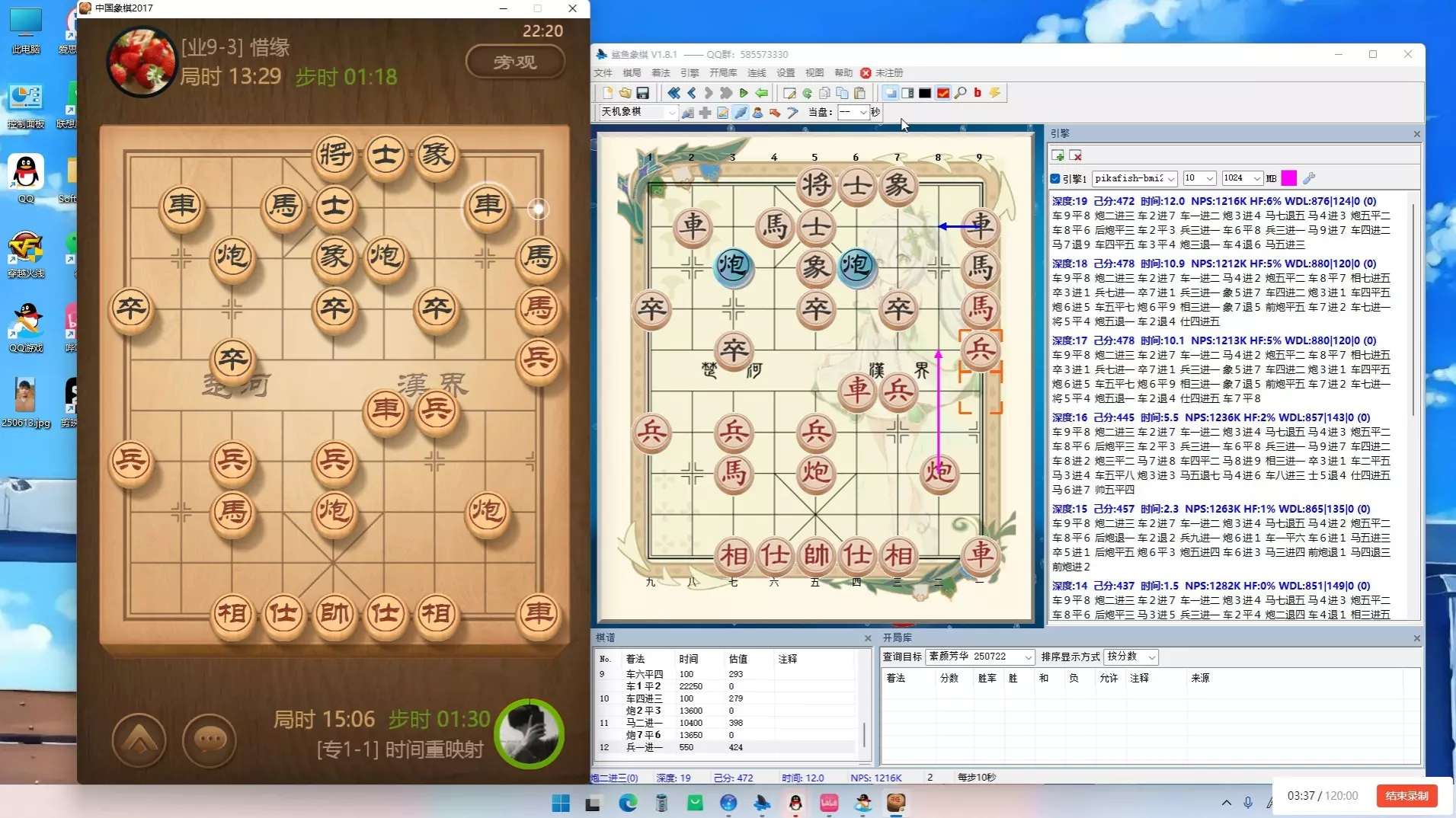Viewport: 1456px width, 818px height.
Task: Open the 引擎 menu
Action: [690, 73]
